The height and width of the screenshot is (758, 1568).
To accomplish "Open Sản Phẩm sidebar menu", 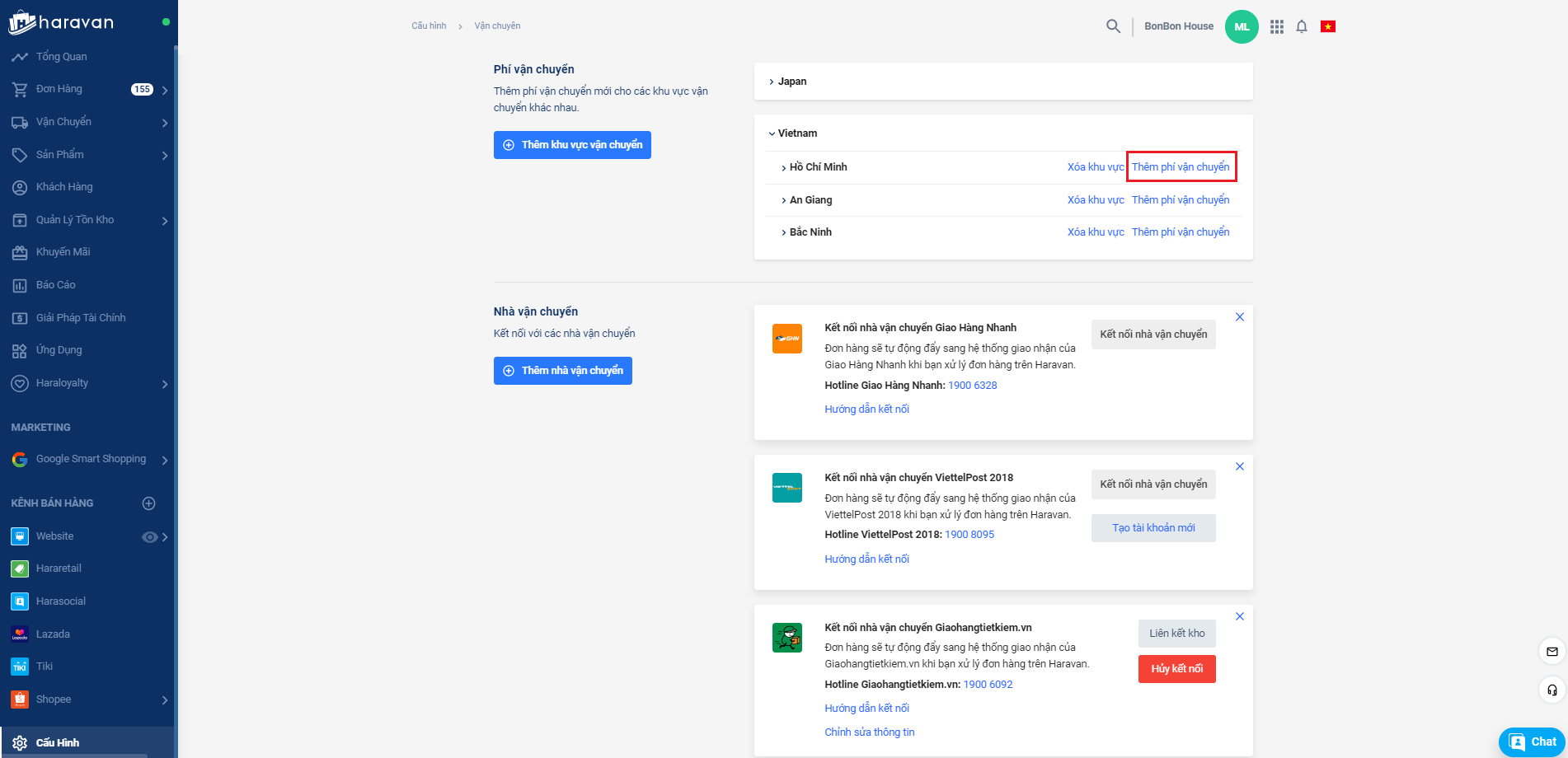I will [59, 155].
